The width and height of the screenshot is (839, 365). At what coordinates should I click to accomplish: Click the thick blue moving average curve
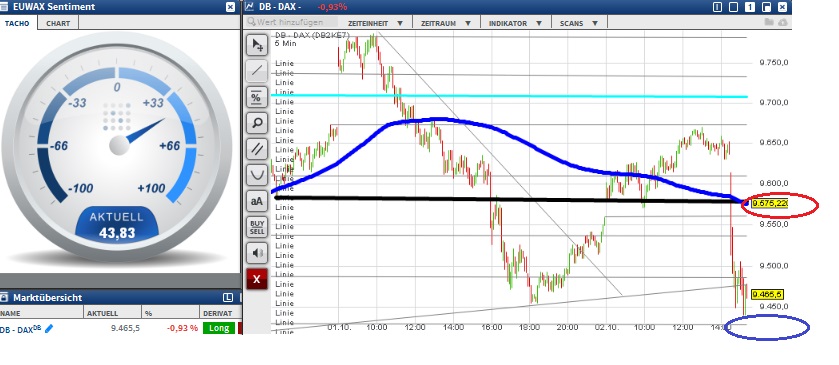439,119
